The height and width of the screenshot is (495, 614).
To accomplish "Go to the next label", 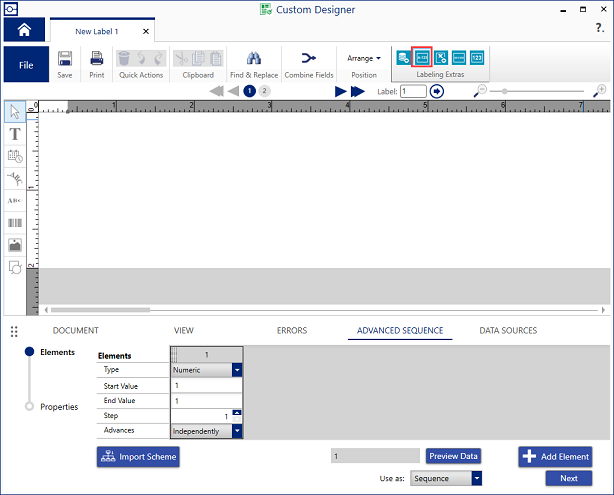I will [341, 91].
